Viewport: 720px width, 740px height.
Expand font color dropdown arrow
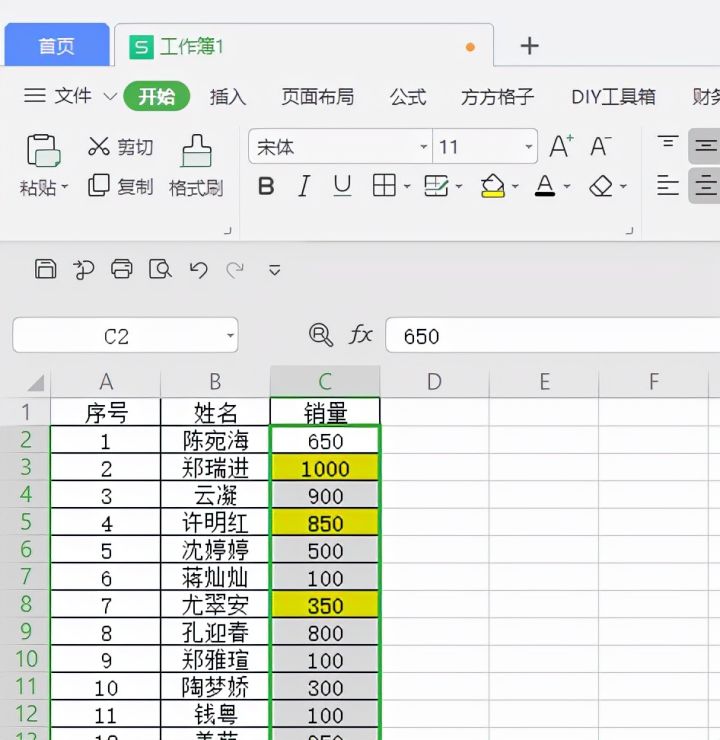tap(567, 186)
